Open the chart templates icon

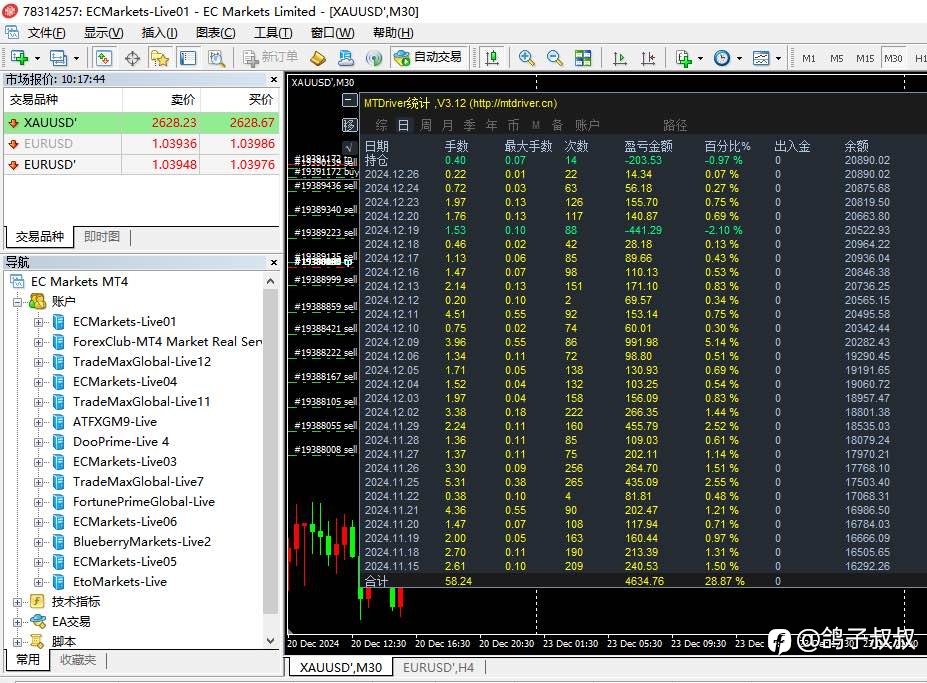pyautogui.click(x=761, y=57)
